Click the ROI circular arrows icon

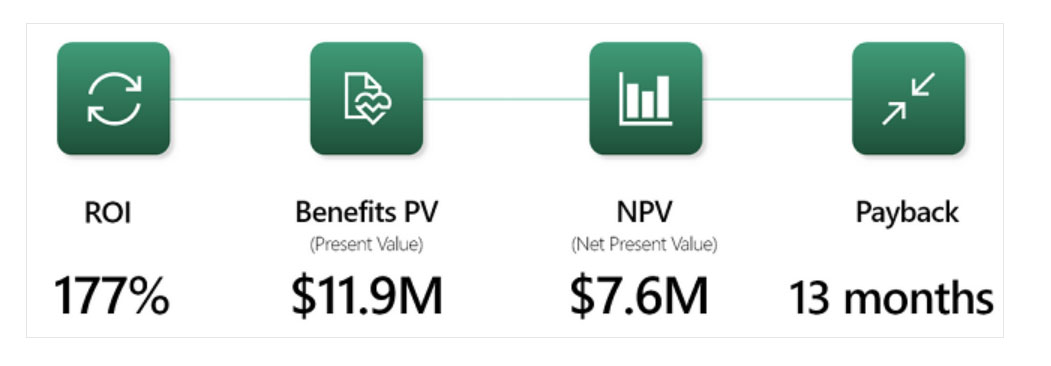tap(114, 99)
